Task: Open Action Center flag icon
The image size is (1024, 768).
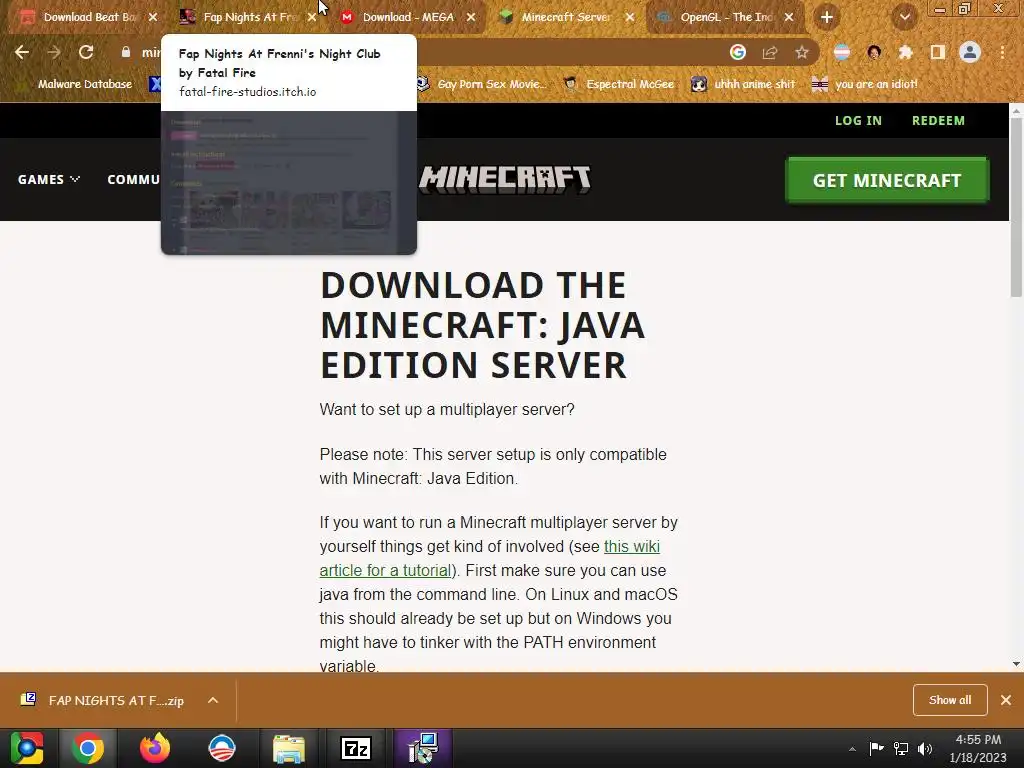Action: point(876,748)
